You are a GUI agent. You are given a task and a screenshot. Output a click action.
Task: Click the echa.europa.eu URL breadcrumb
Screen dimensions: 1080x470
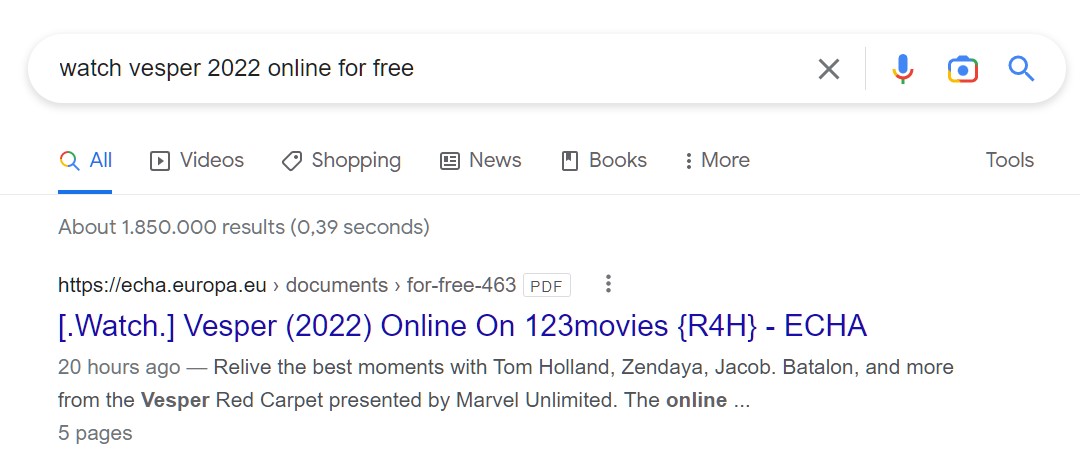162,285
